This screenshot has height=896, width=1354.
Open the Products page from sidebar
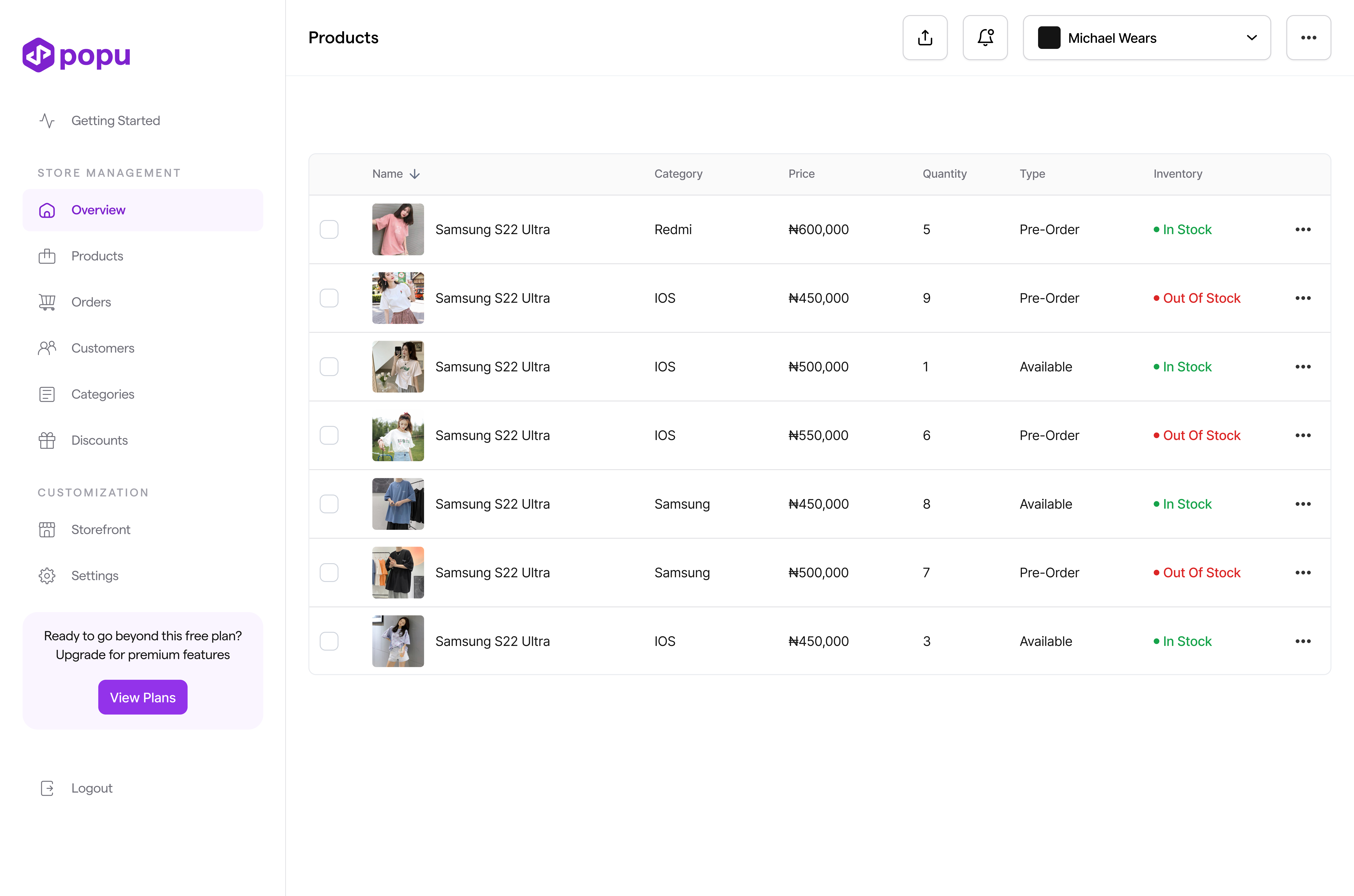(x=143, y=256)
